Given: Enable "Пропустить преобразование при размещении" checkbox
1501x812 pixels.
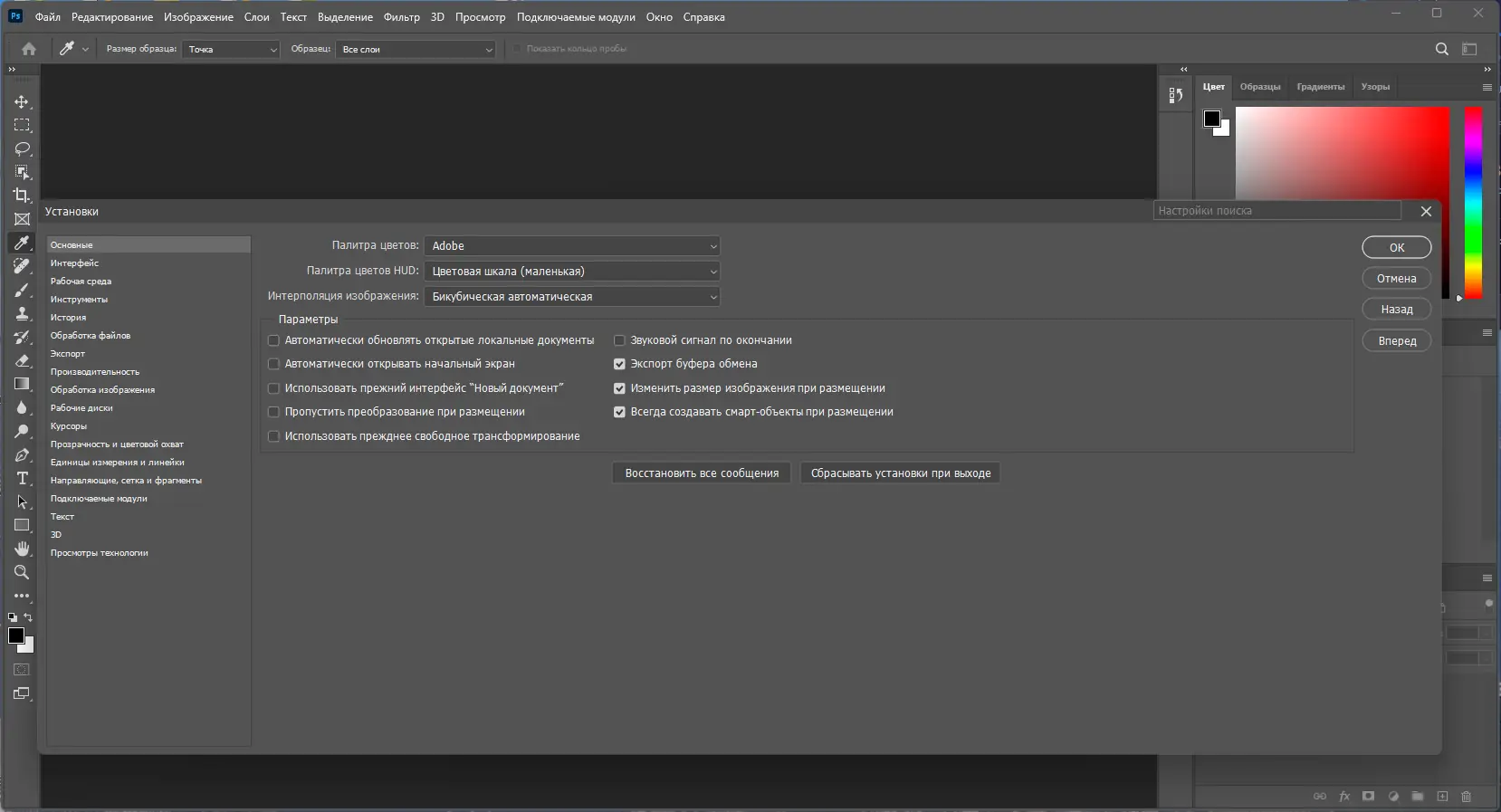Looking at the screenshot, I should click(273, 412).
